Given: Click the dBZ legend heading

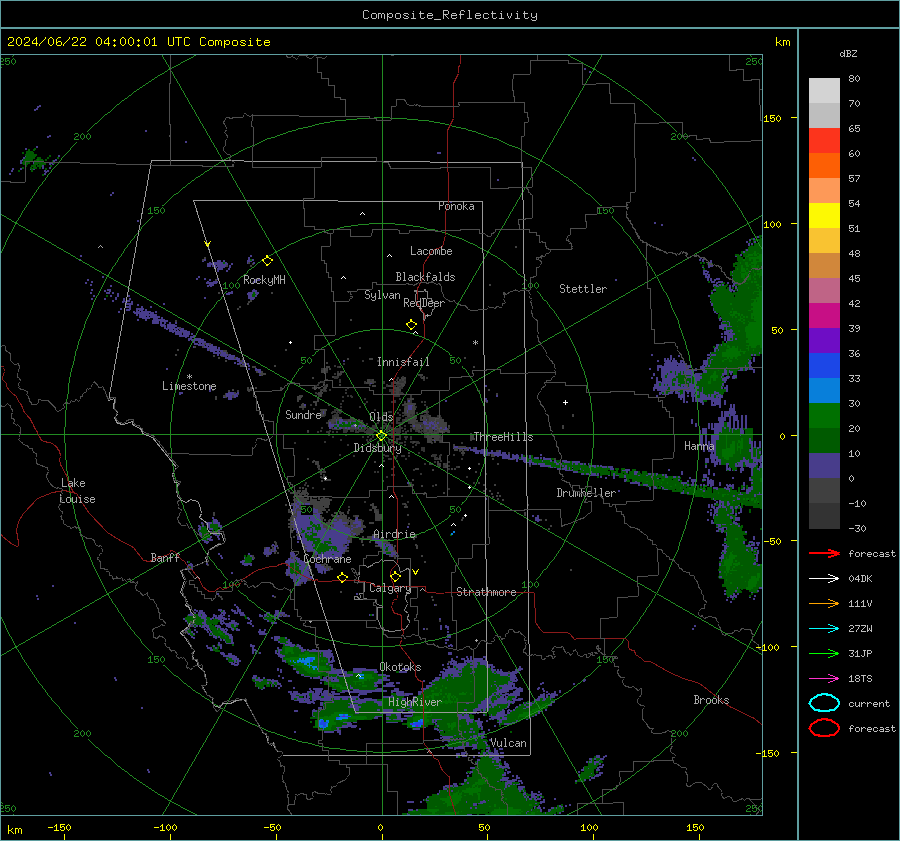Looking at the screenshot, I should click(848, 53).
